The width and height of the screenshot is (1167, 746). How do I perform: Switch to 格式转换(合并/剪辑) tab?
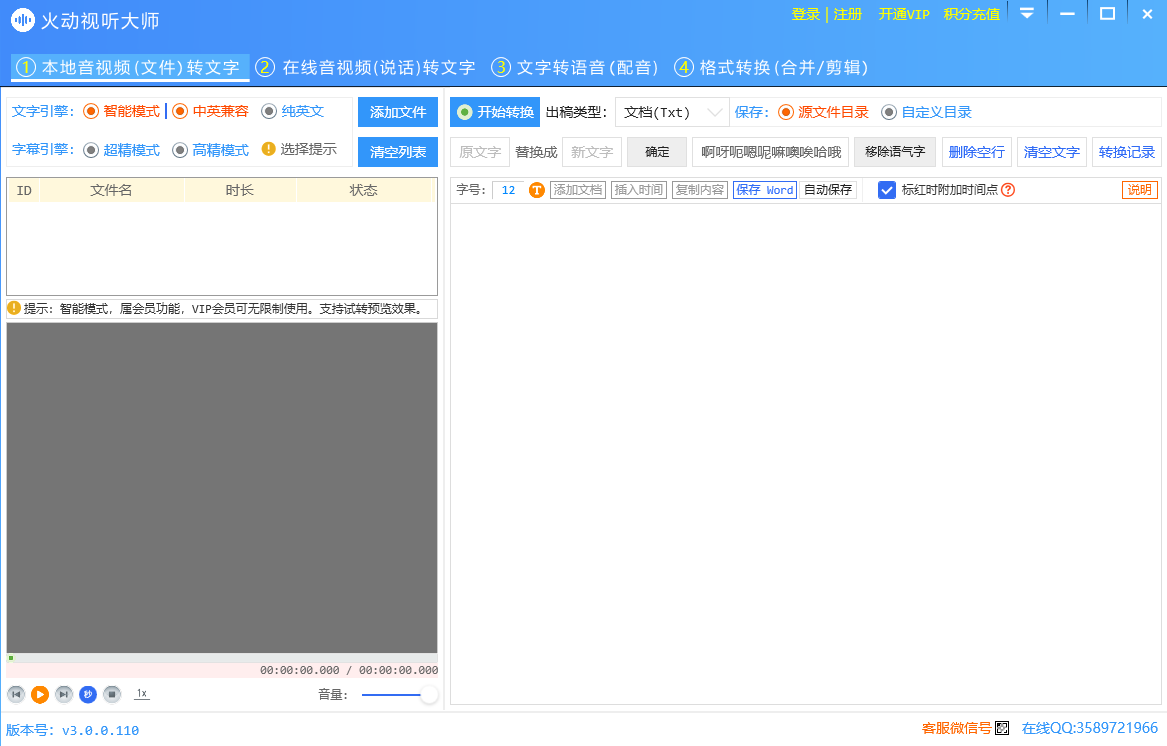pyautogui.click(x=772, y=68)
